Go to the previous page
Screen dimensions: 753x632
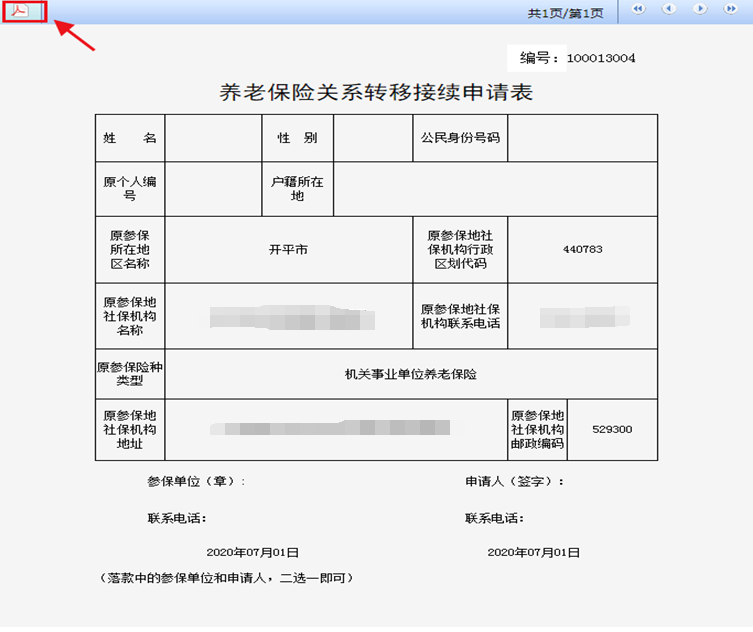(x=669, y=9)
